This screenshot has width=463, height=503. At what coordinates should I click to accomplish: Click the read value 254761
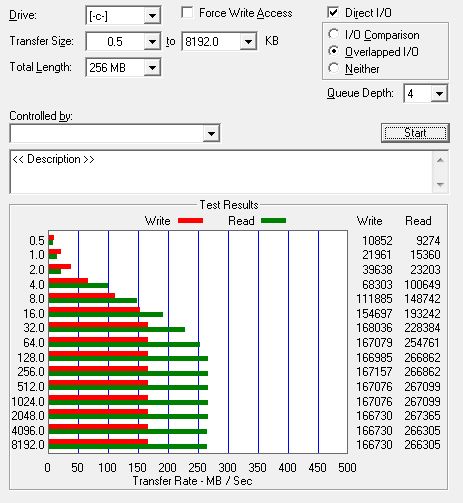[x=422, y=343]
